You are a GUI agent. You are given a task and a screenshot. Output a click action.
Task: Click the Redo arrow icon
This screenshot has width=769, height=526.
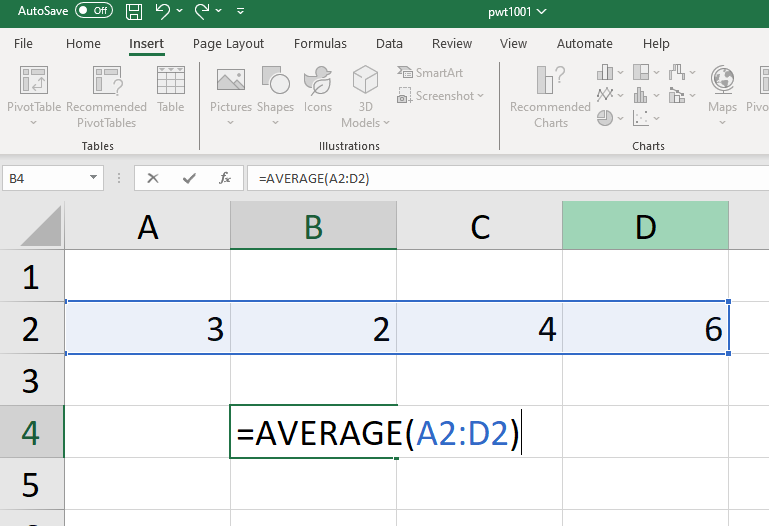tap(202, 11)
